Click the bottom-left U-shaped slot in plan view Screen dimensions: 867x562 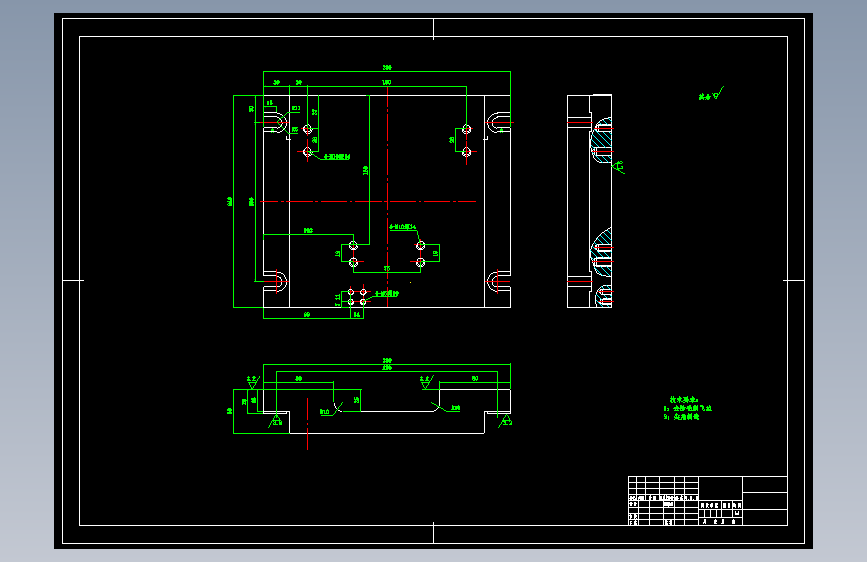pyautogui.click(x=275, y=281)
